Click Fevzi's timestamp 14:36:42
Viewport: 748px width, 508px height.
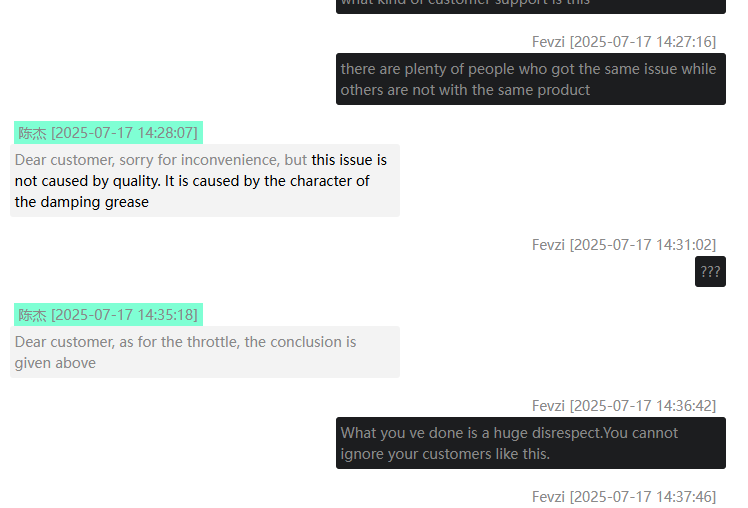click(624, 406)
